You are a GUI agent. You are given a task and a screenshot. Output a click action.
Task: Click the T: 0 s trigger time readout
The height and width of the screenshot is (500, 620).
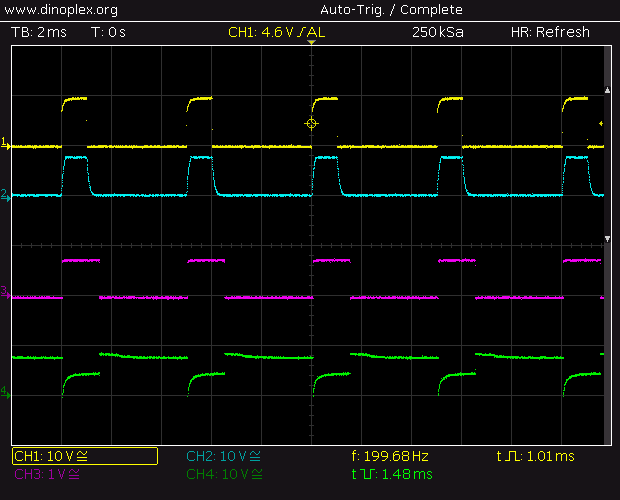click(x=108, y=32)
